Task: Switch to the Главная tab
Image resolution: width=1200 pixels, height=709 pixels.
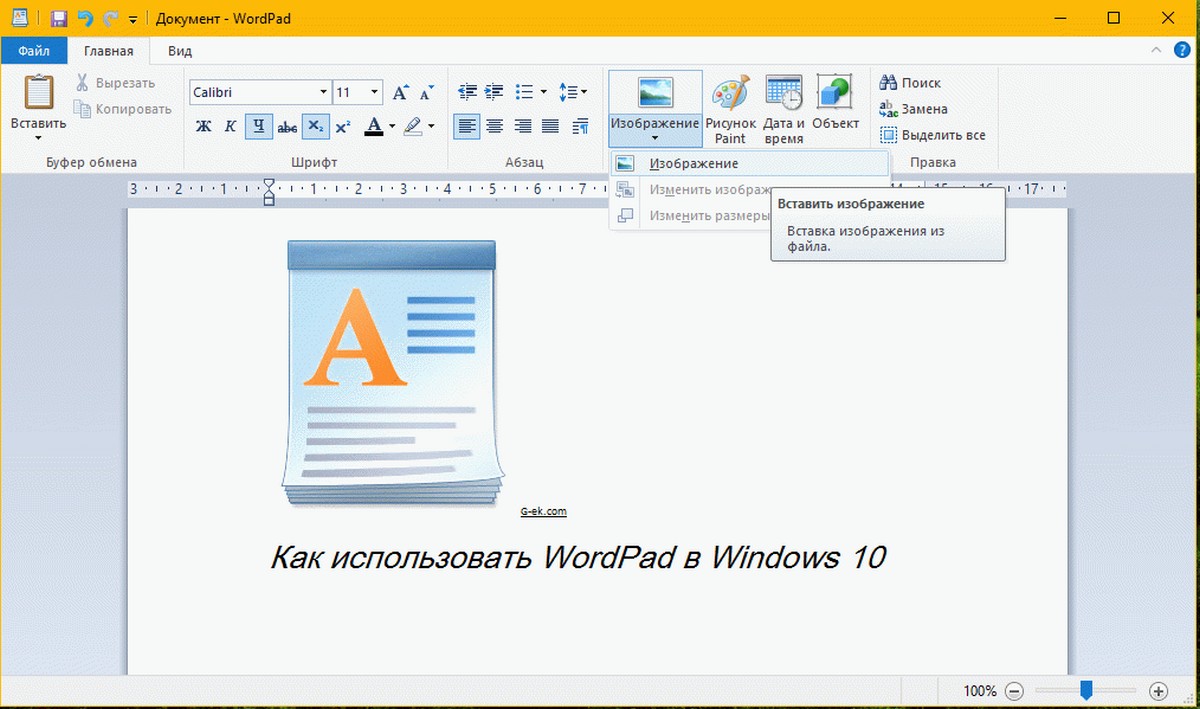Action: pos(108,51)
